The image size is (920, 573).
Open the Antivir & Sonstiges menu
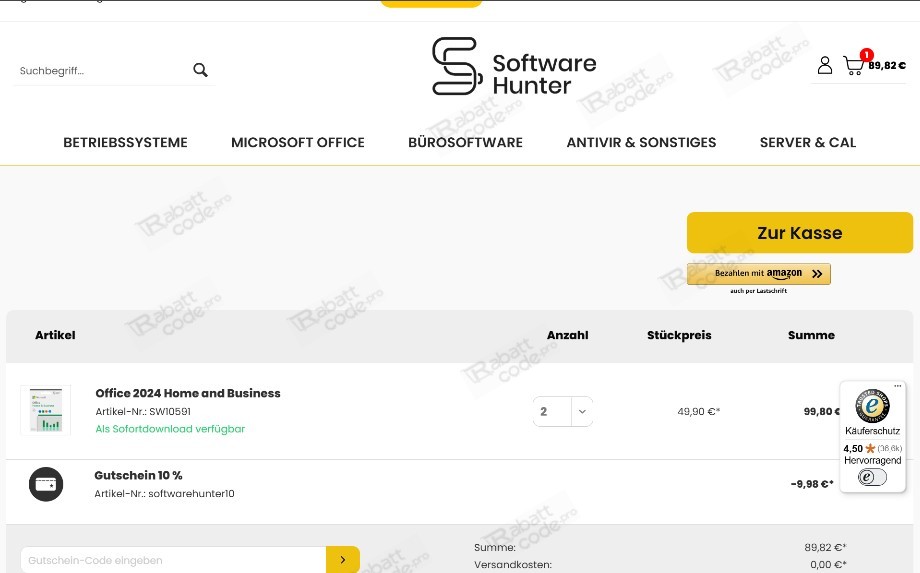pyautogui.click(x=641, y=143)
